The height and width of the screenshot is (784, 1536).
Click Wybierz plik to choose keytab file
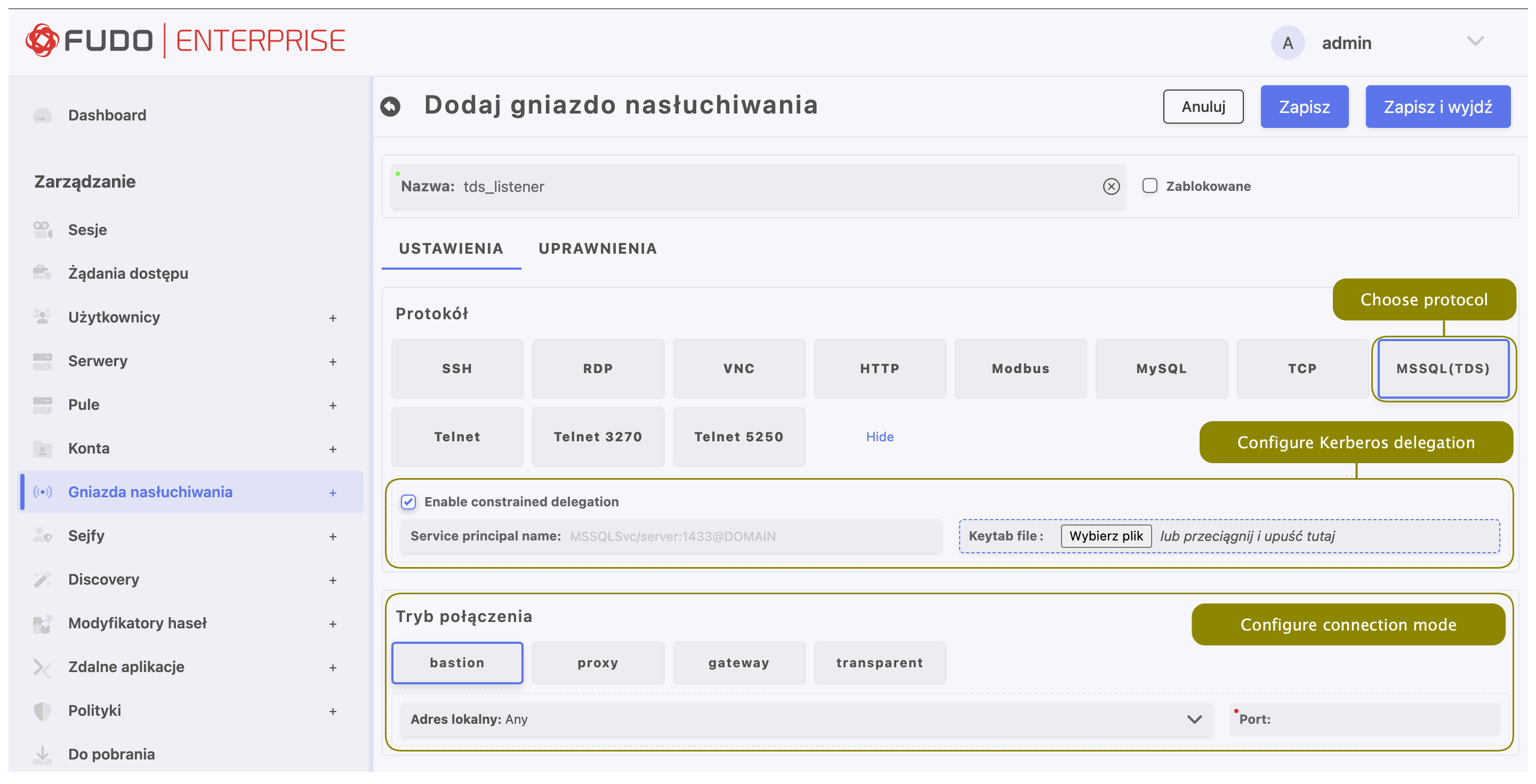[1106, 536]
